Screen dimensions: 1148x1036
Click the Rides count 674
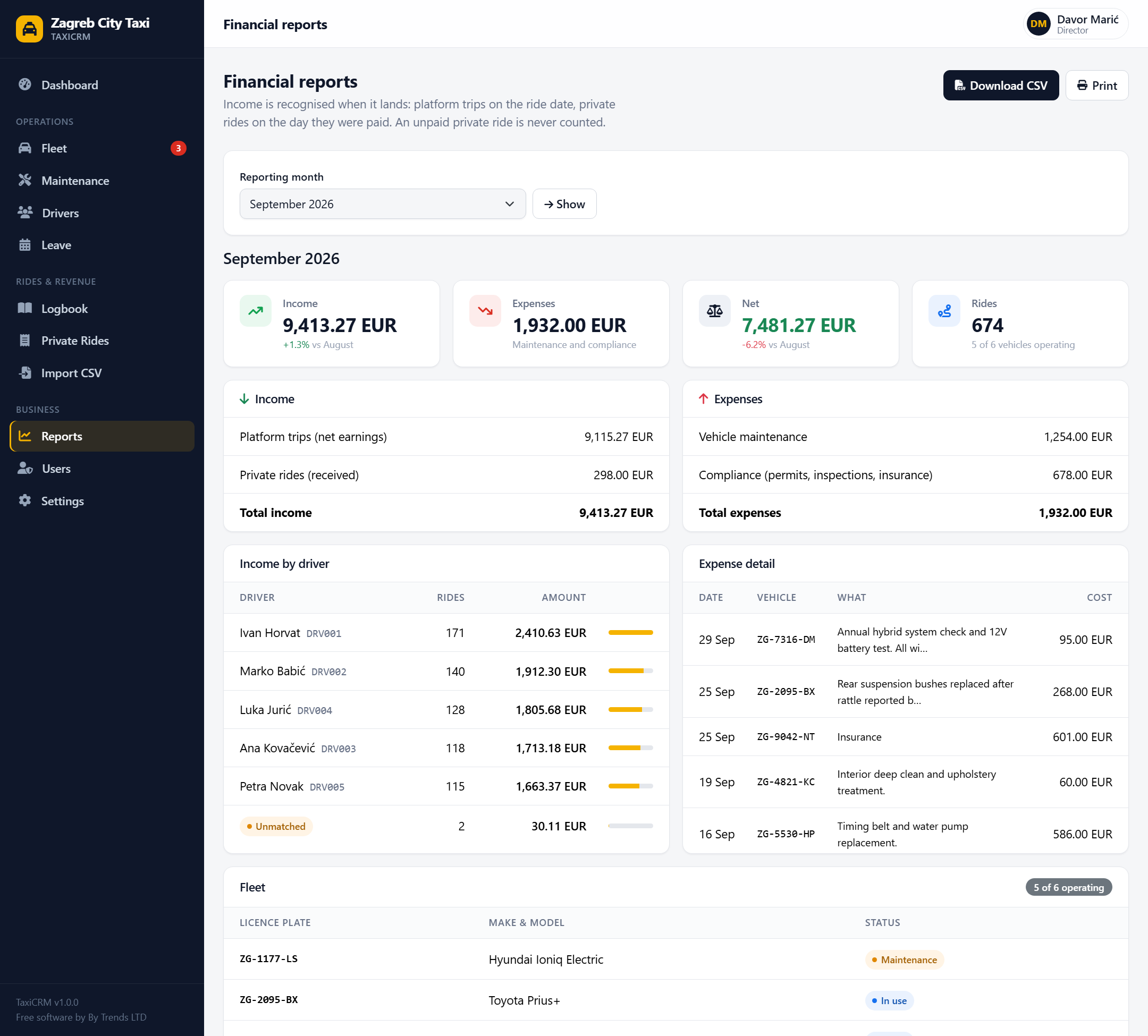[987, 325]
